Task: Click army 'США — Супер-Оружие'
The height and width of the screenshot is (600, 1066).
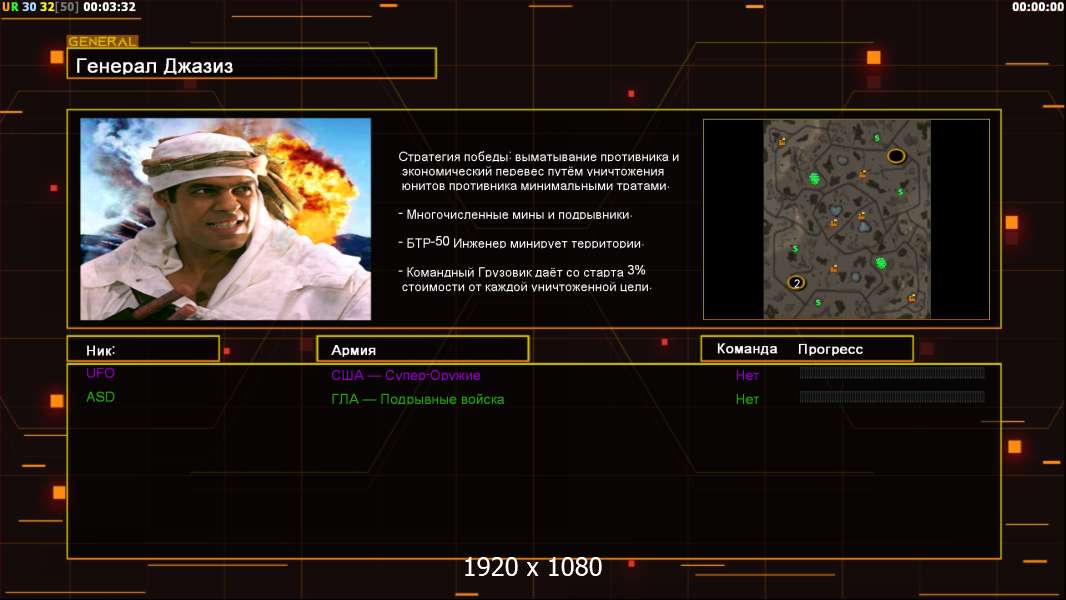Action: pyautogui.click(x=406, y=375)
